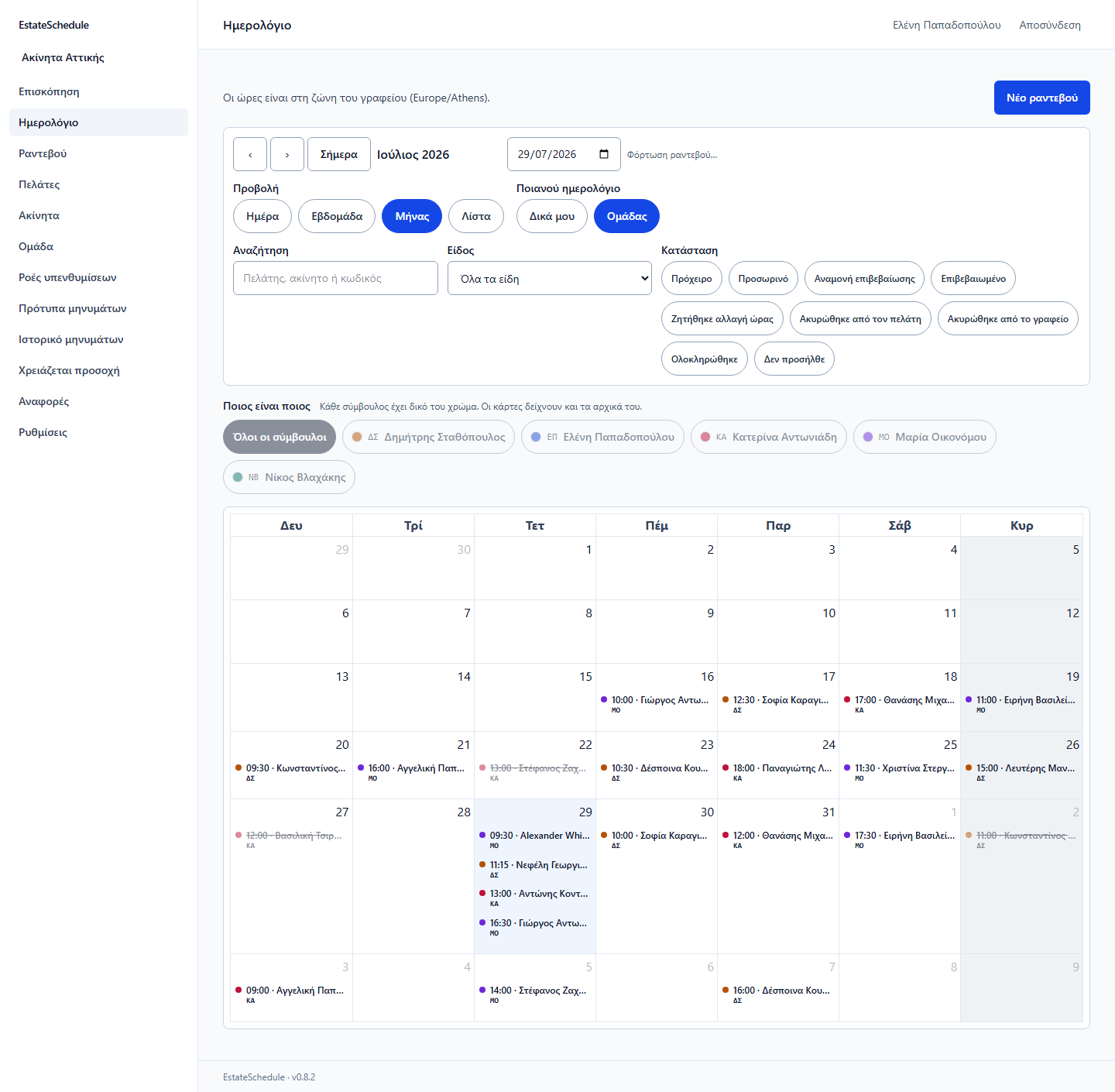Toggle Ακυρώθηκε από τον πελάτη filter

pyautogui.click(x=860, y=318)
